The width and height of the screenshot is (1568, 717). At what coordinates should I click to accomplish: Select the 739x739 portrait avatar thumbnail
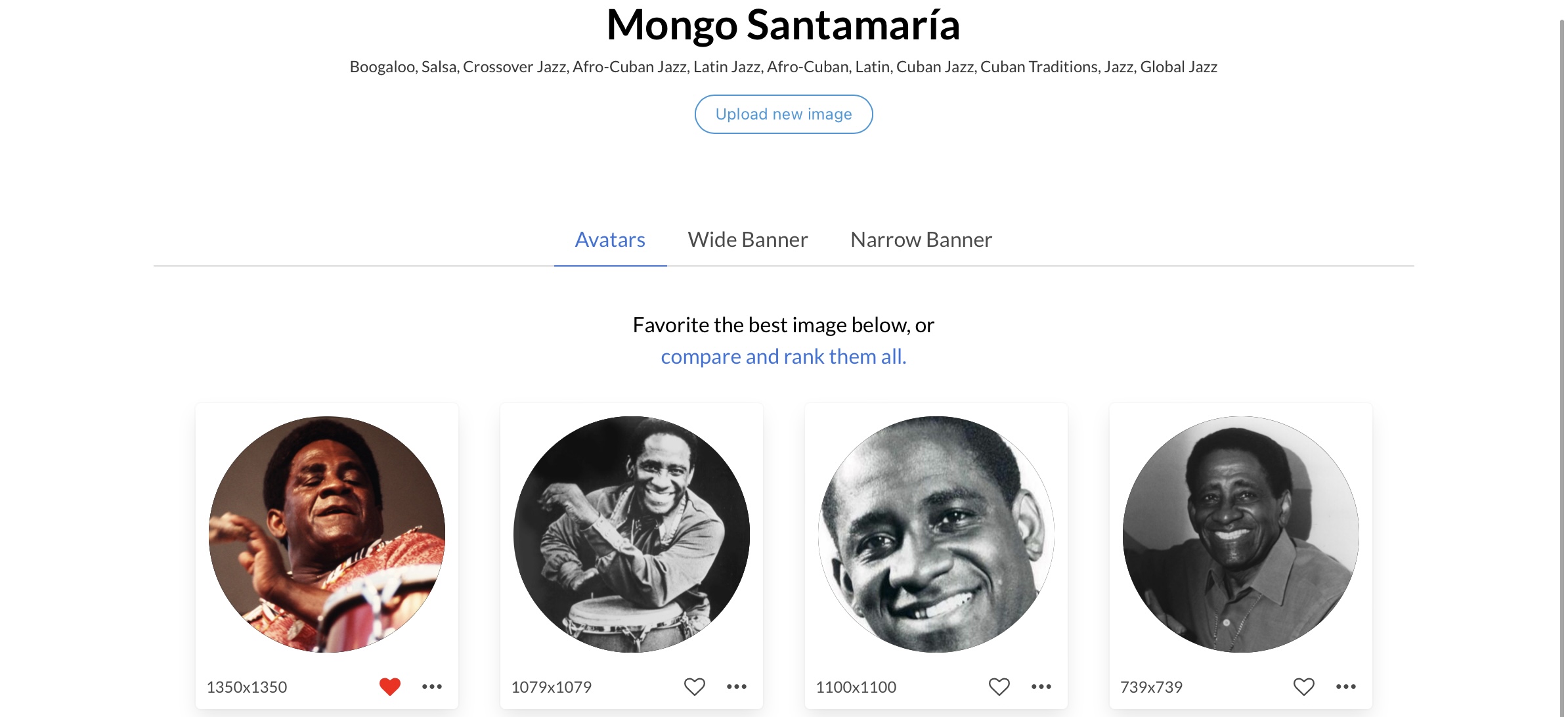(1241, 534)
